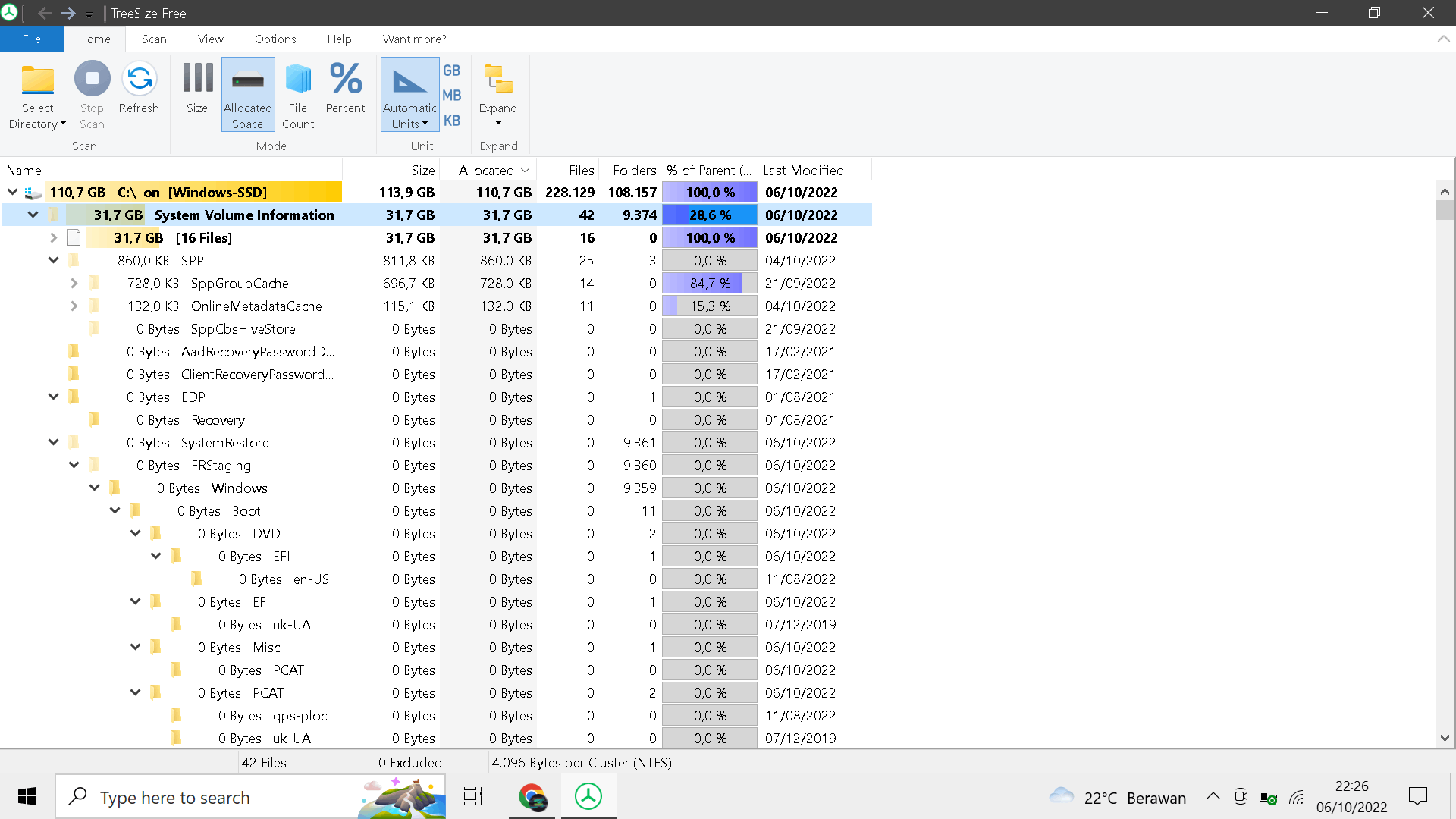Screen dimensions: 1456x819
Task: Click the Stop Scan icon
Action: (92, 79)
